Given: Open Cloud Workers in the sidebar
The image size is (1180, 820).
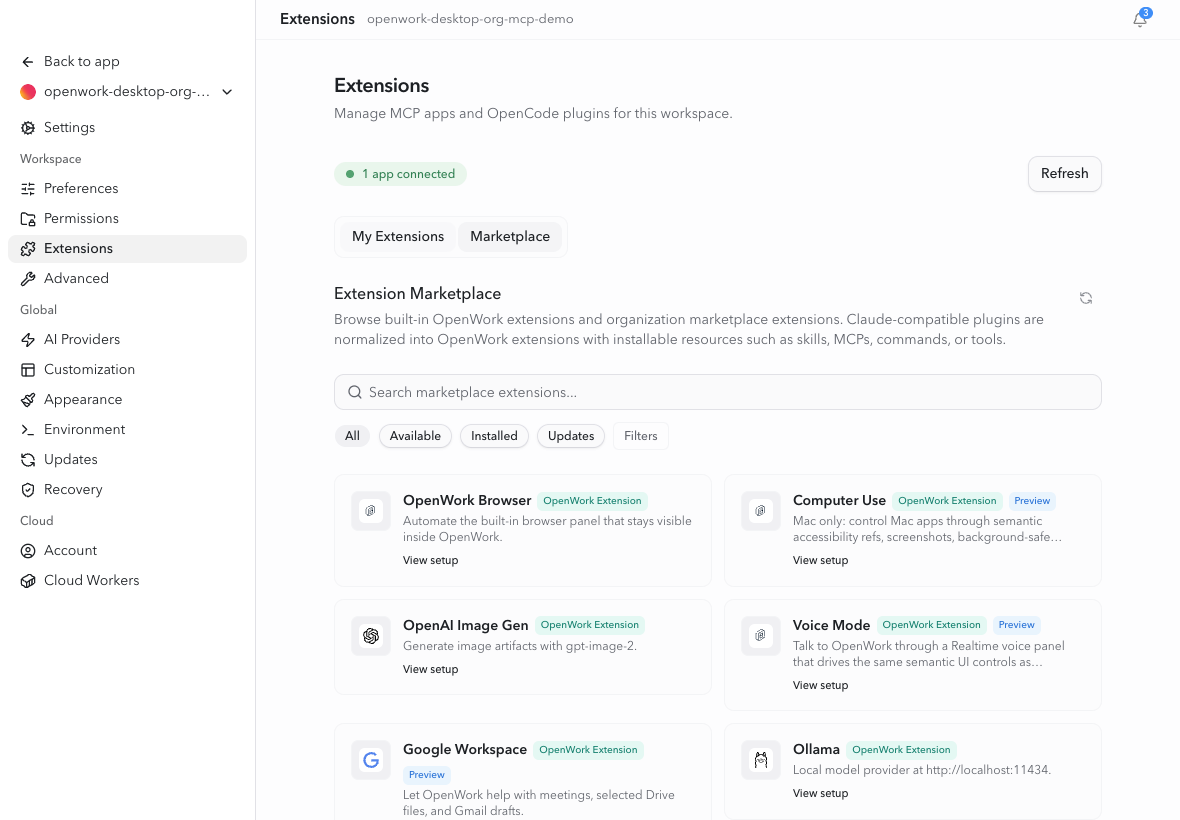Looking at the screenshot, I should pyautogui.click(x=127, y=581).
